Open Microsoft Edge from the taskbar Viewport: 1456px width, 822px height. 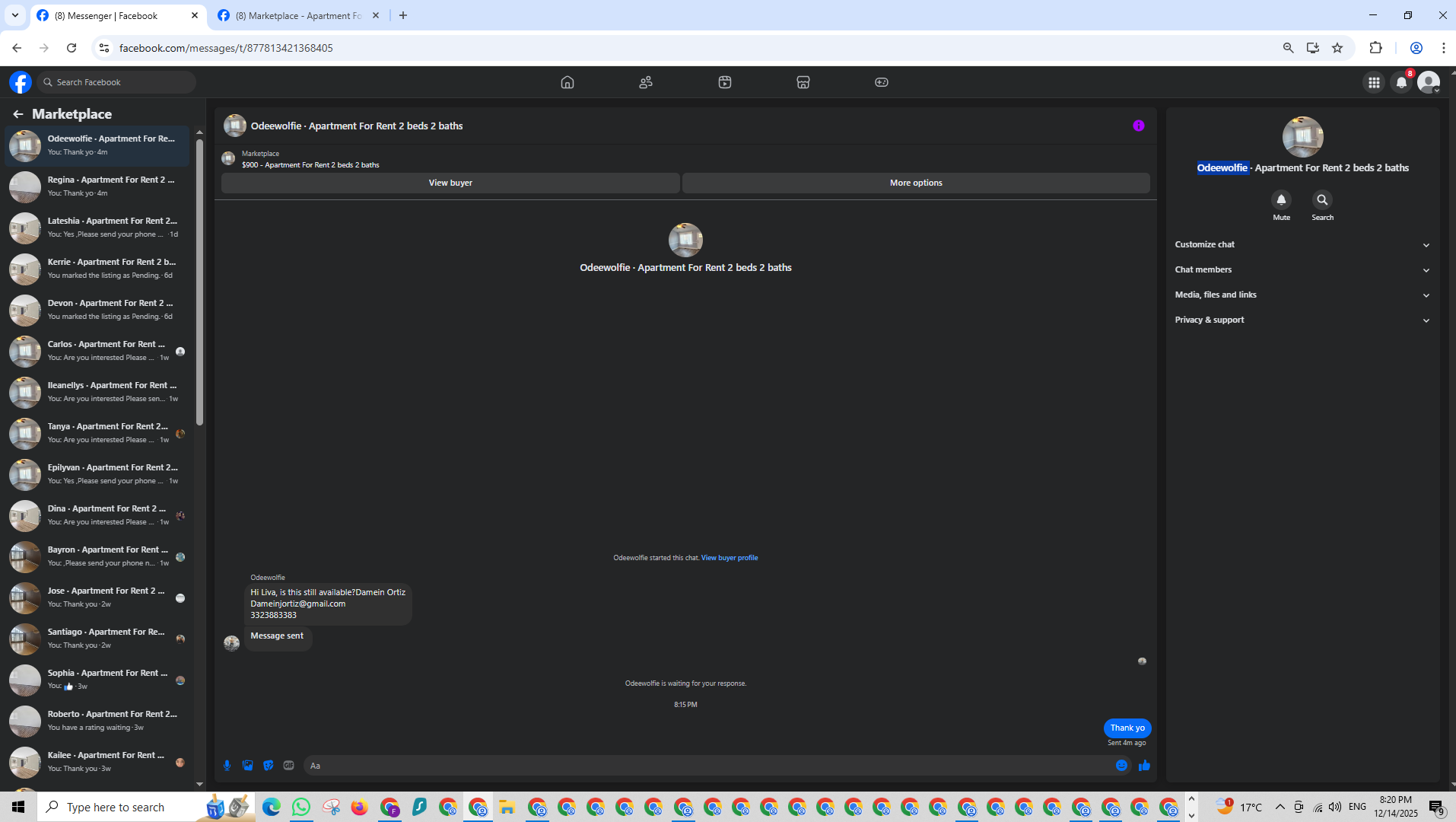click(272, 807)
